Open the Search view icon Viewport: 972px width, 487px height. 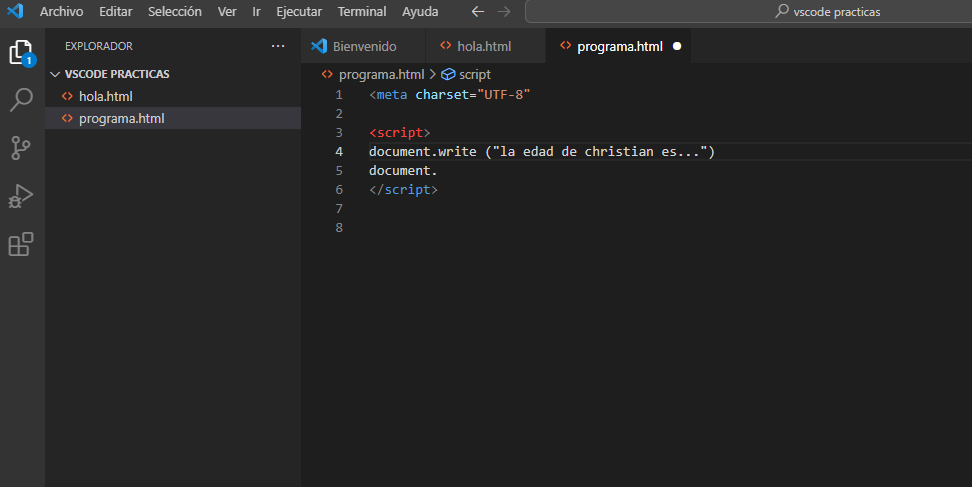tap(21, 100)
